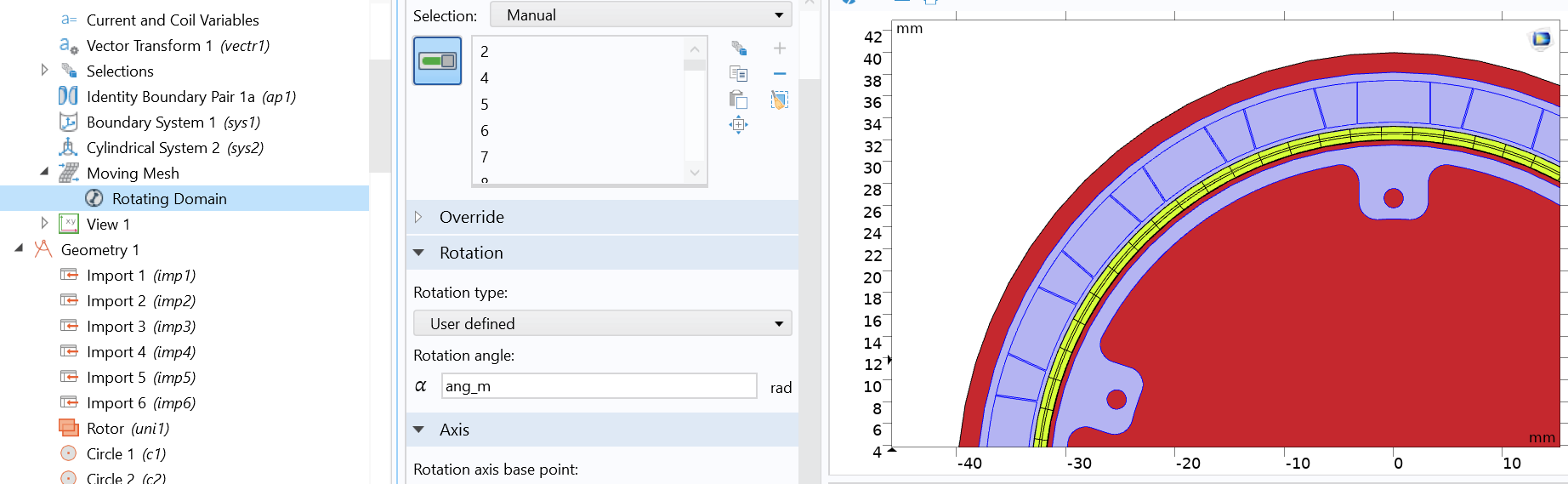The height and width of the screenshot is (484, 1568).
Task: Collapse the Moving Mesh tree node
Action: click(x=44, y=172)
